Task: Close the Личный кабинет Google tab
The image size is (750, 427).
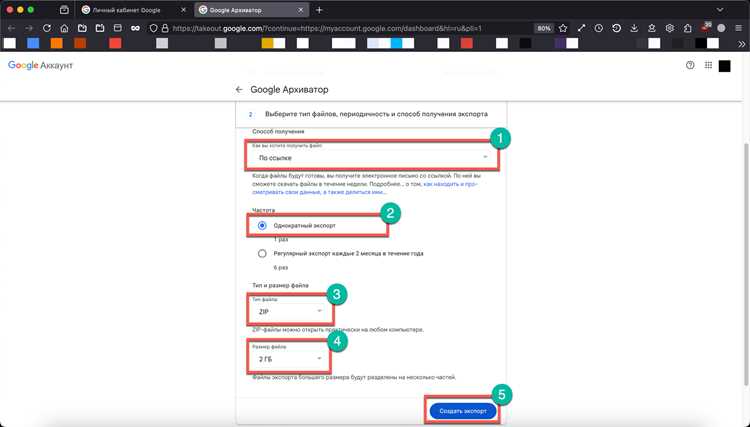Action: [183, 10]
